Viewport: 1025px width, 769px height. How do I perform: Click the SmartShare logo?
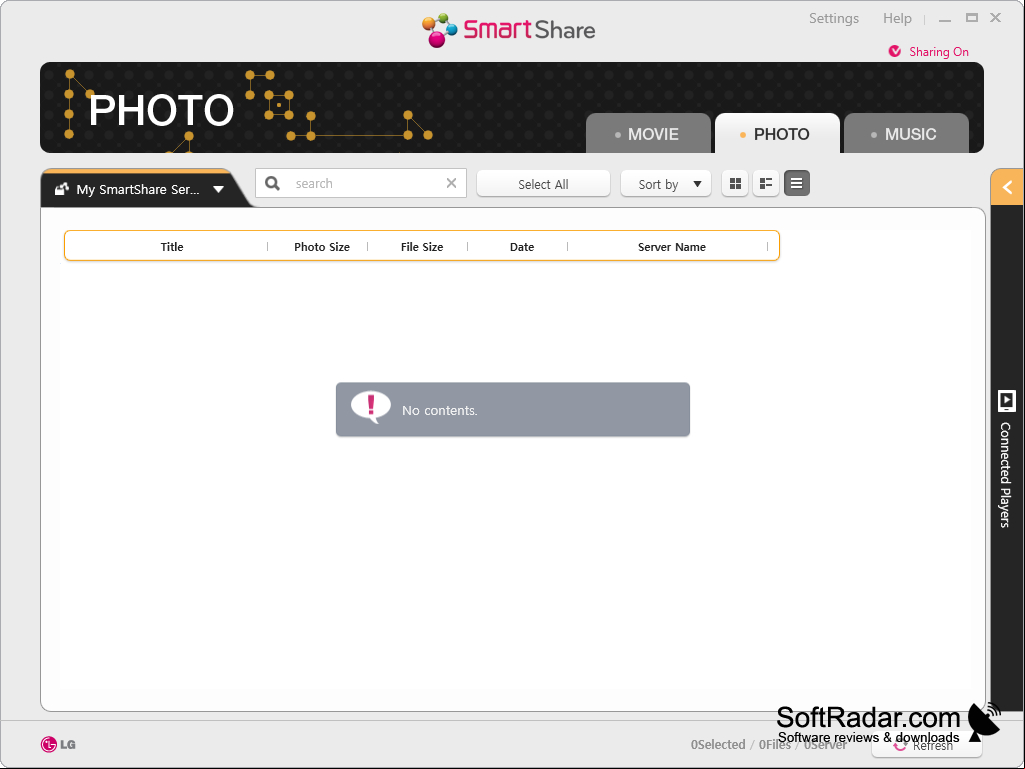click(509, 30)
